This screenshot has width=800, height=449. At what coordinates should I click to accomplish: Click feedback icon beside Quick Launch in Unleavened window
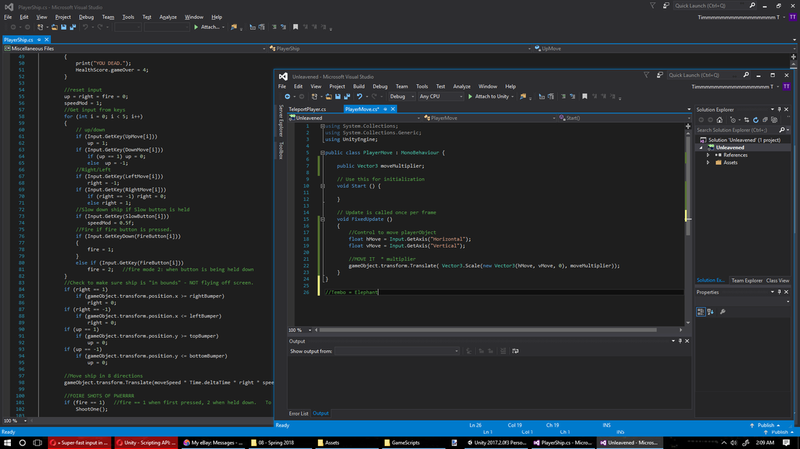(x=660, y=75)
